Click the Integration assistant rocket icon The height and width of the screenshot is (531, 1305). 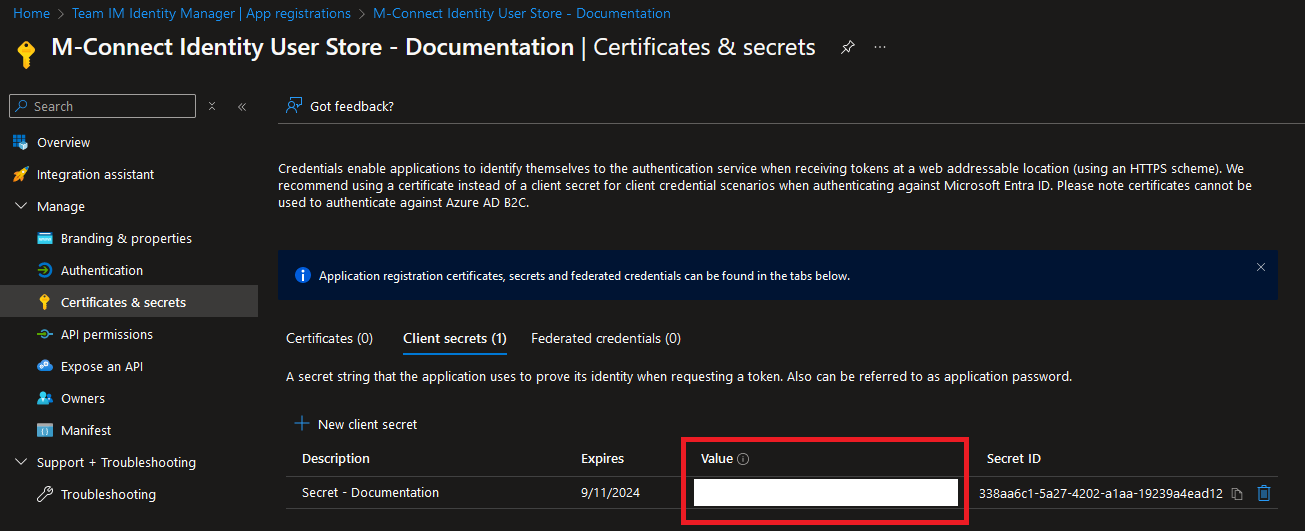tap(20, 174)
